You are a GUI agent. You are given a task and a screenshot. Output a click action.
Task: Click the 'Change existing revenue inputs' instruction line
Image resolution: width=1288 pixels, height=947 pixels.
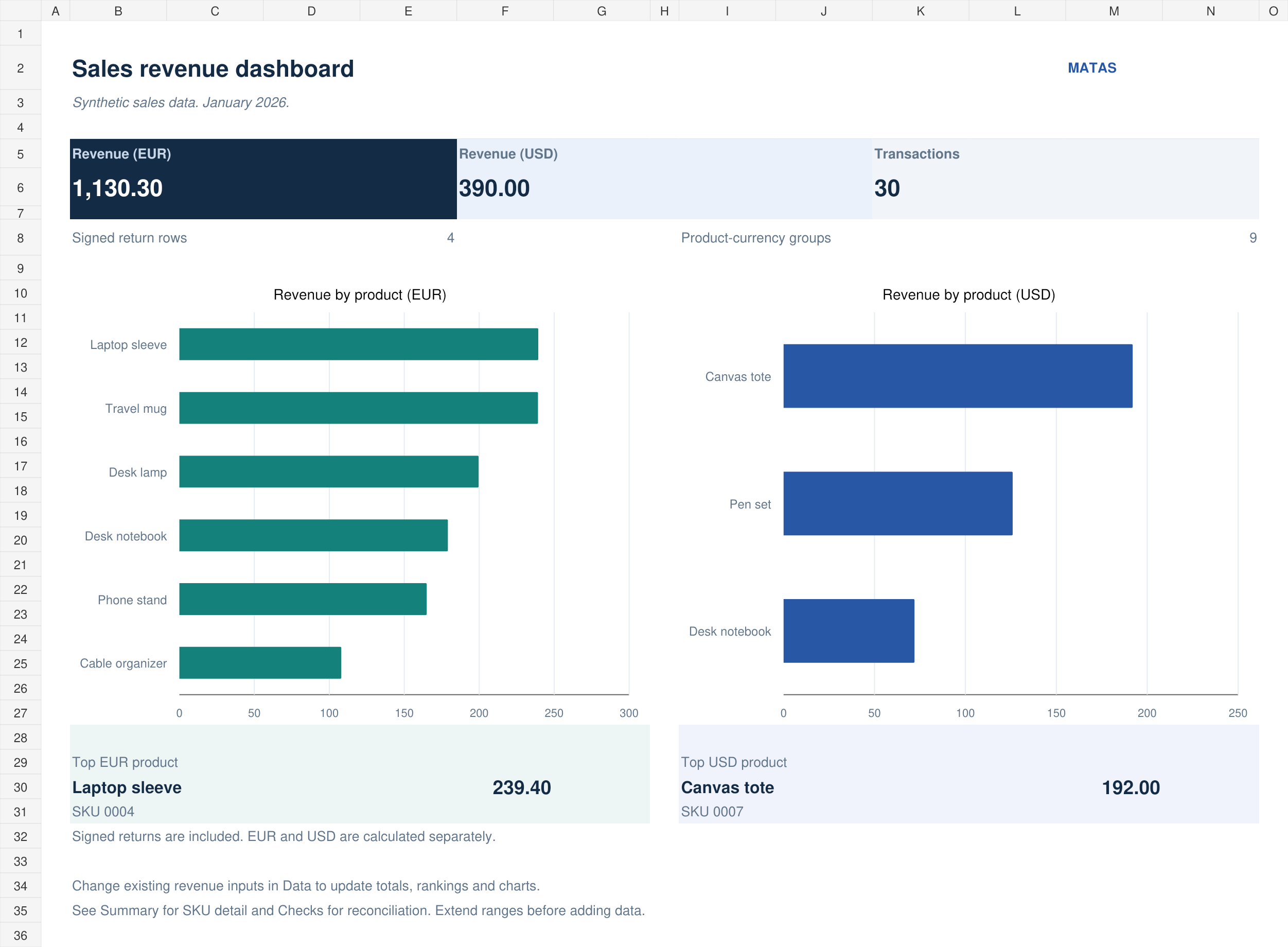coord(306,886)
